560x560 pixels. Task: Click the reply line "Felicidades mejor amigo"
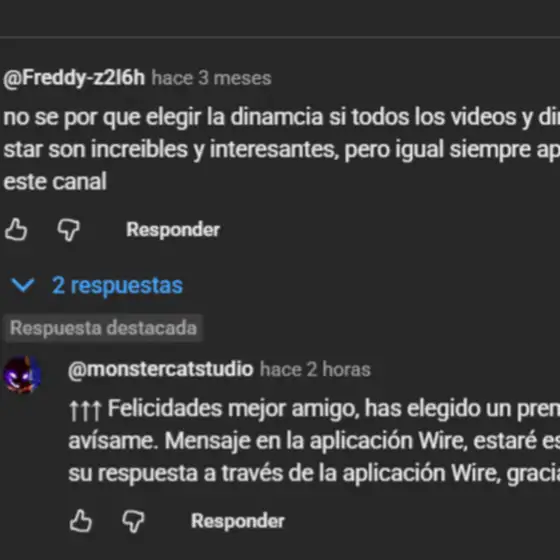(314, 409)
